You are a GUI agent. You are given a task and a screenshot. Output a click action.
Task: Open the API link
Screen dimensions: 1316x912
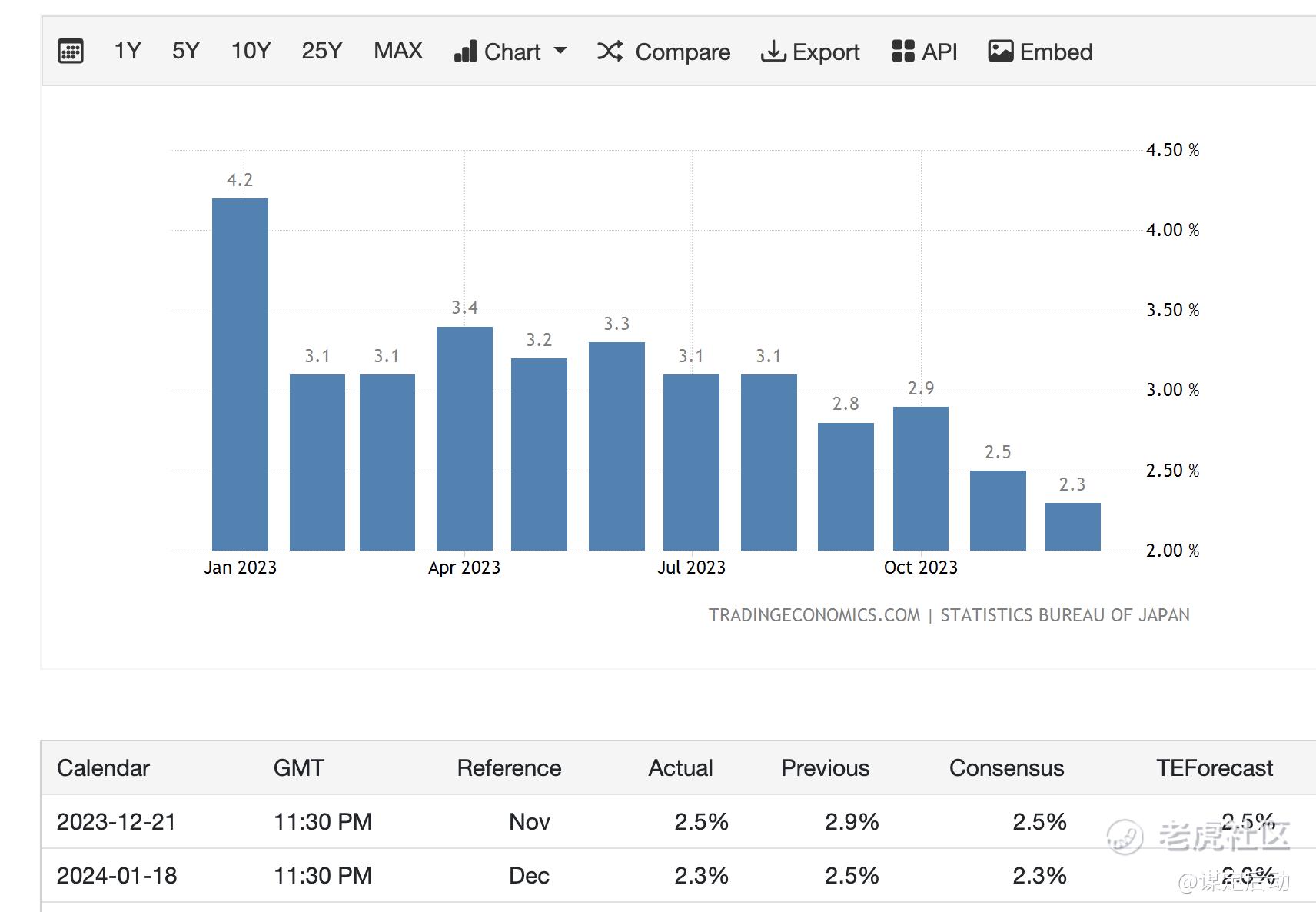[x=925, y=52]
